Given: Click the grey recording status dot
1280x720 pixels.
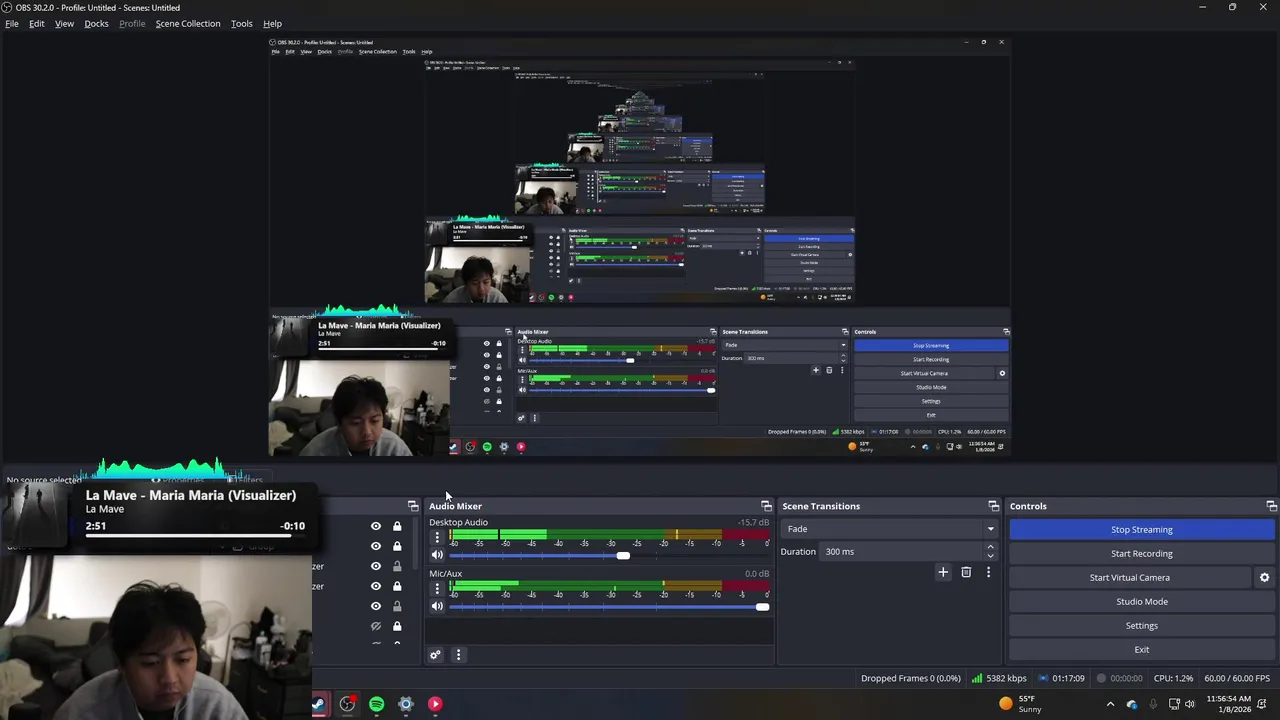Looking at the screenshot, I should [x=1101, y=678].
